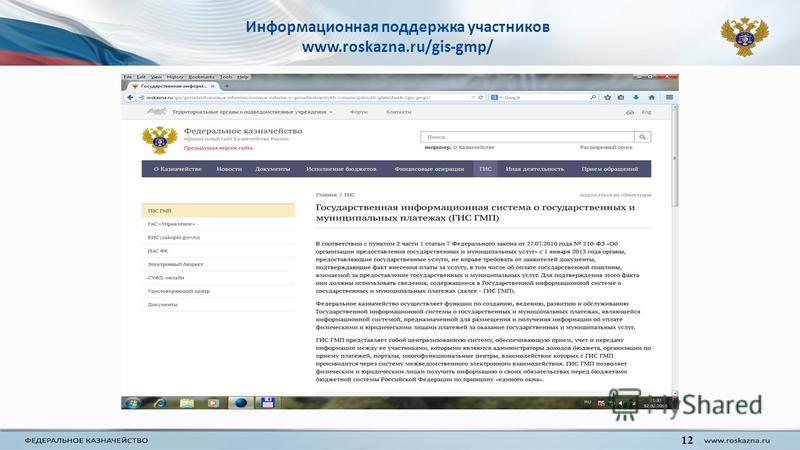Open the Firefox hamburger menu
The width and height of the screenshot is (800, 450).
pyautogui.click(x=669, y=97)
